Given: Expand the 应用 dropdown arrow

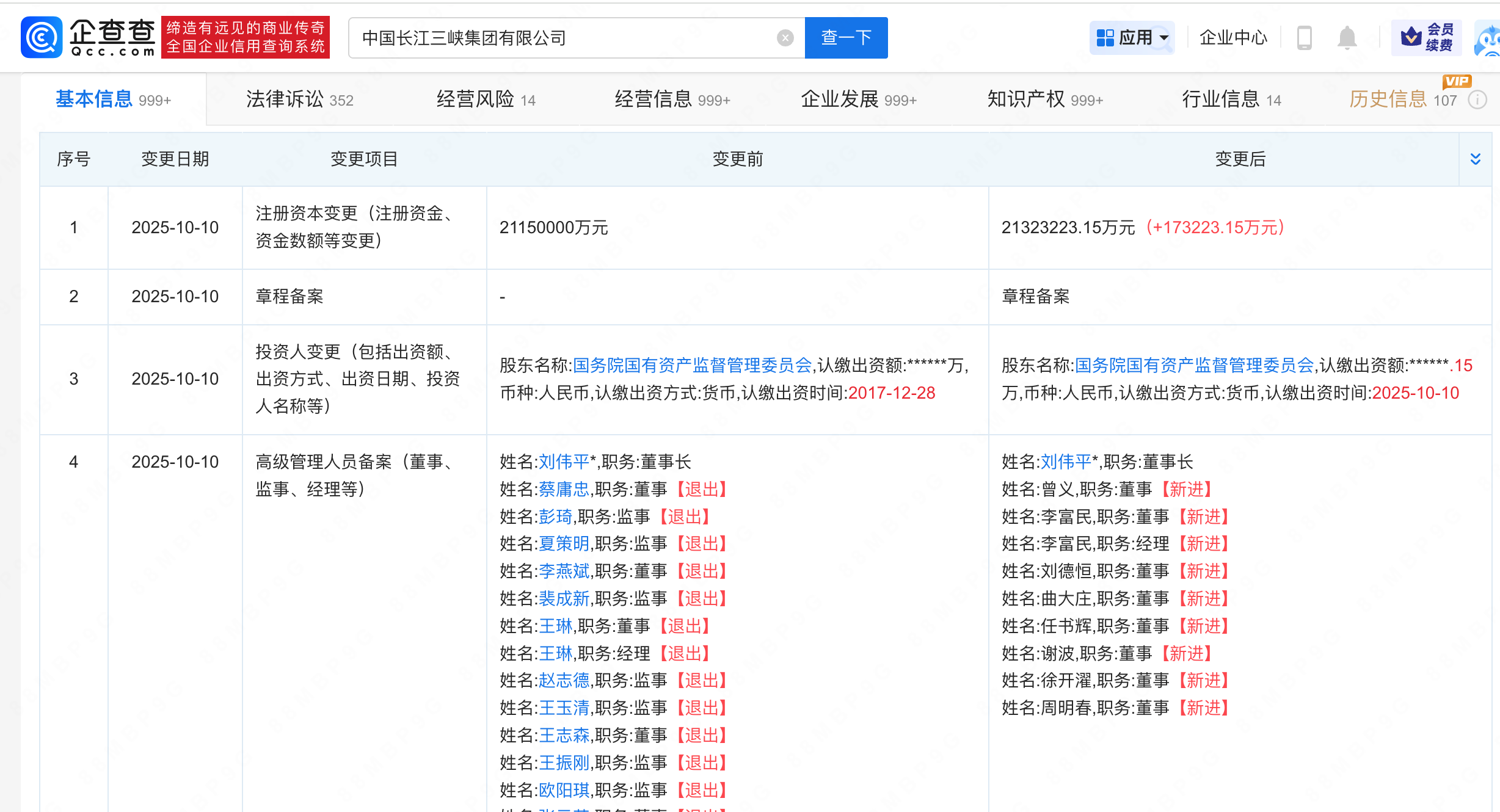Looking at the screenshot, I should 1164,38.
